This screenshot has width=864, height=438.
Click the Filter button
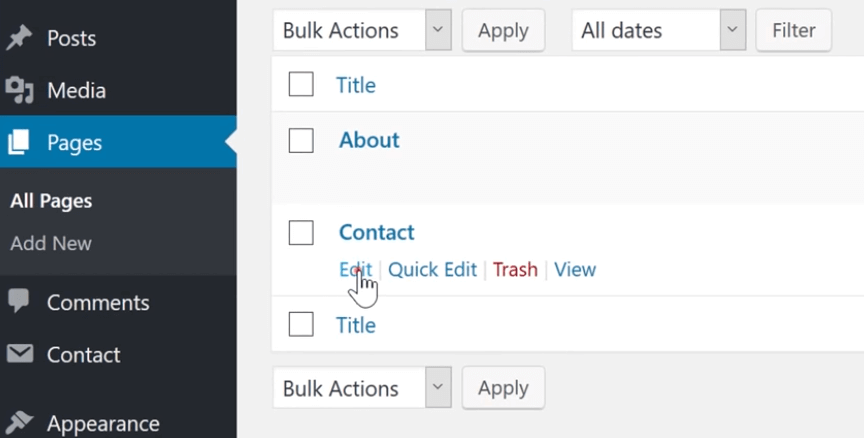tap(793, 30)
